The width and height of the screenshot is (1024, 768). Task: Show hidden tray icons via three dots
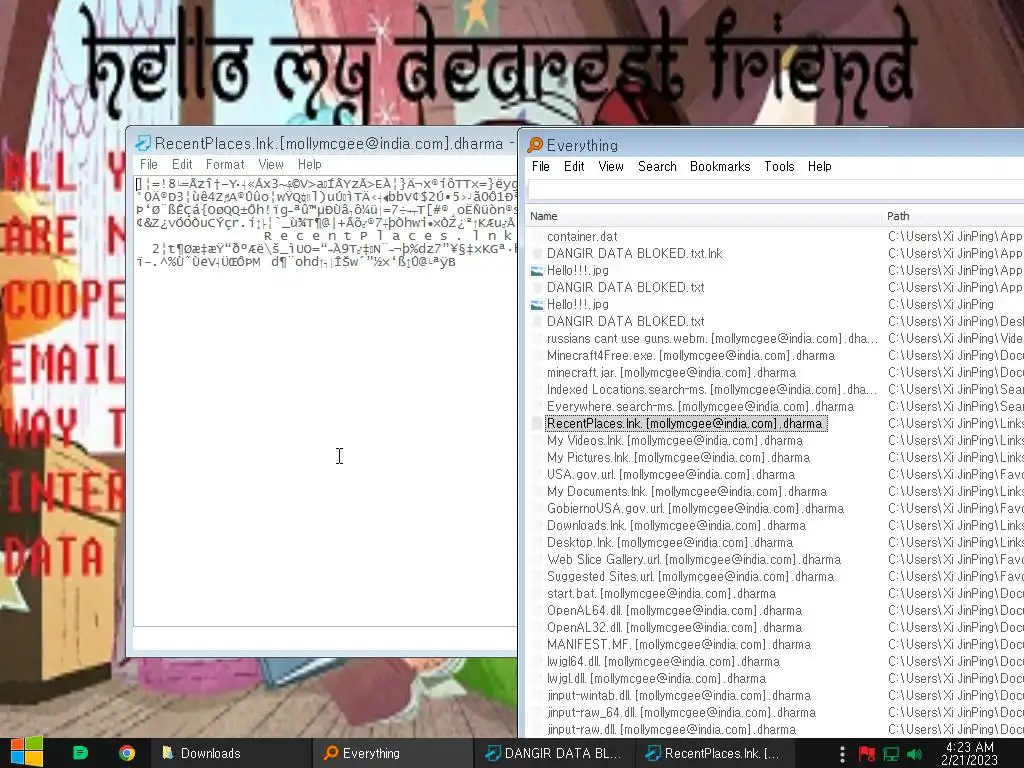coord(842,754)
